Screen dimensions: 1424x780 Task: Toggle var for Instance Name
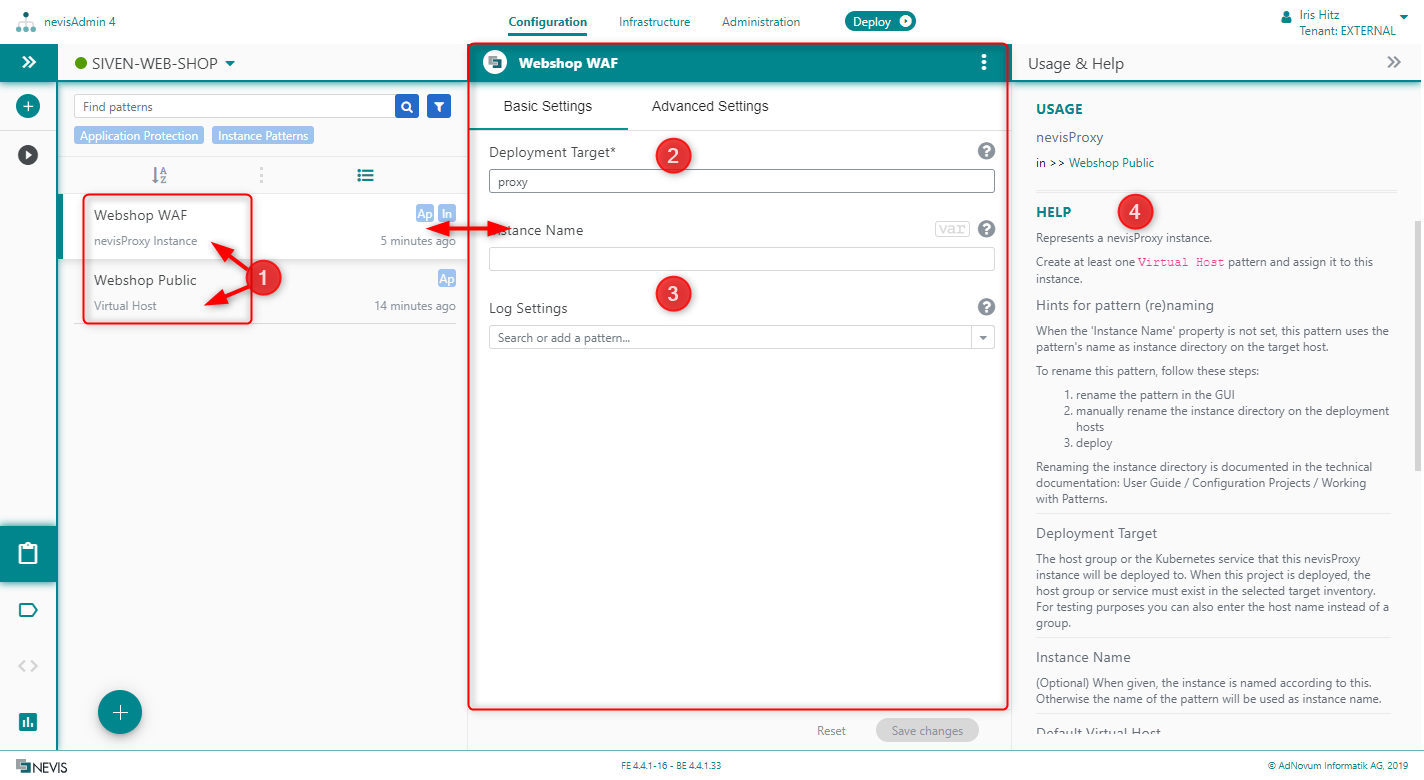952,229
